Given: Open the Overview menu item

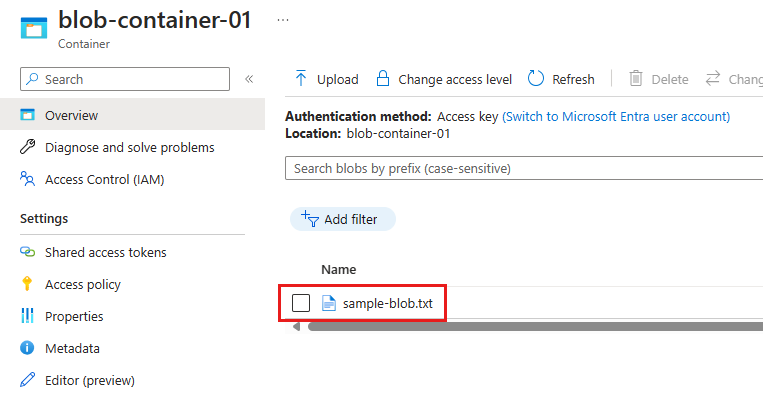Looking at the screenshot, I should [71, 115].
